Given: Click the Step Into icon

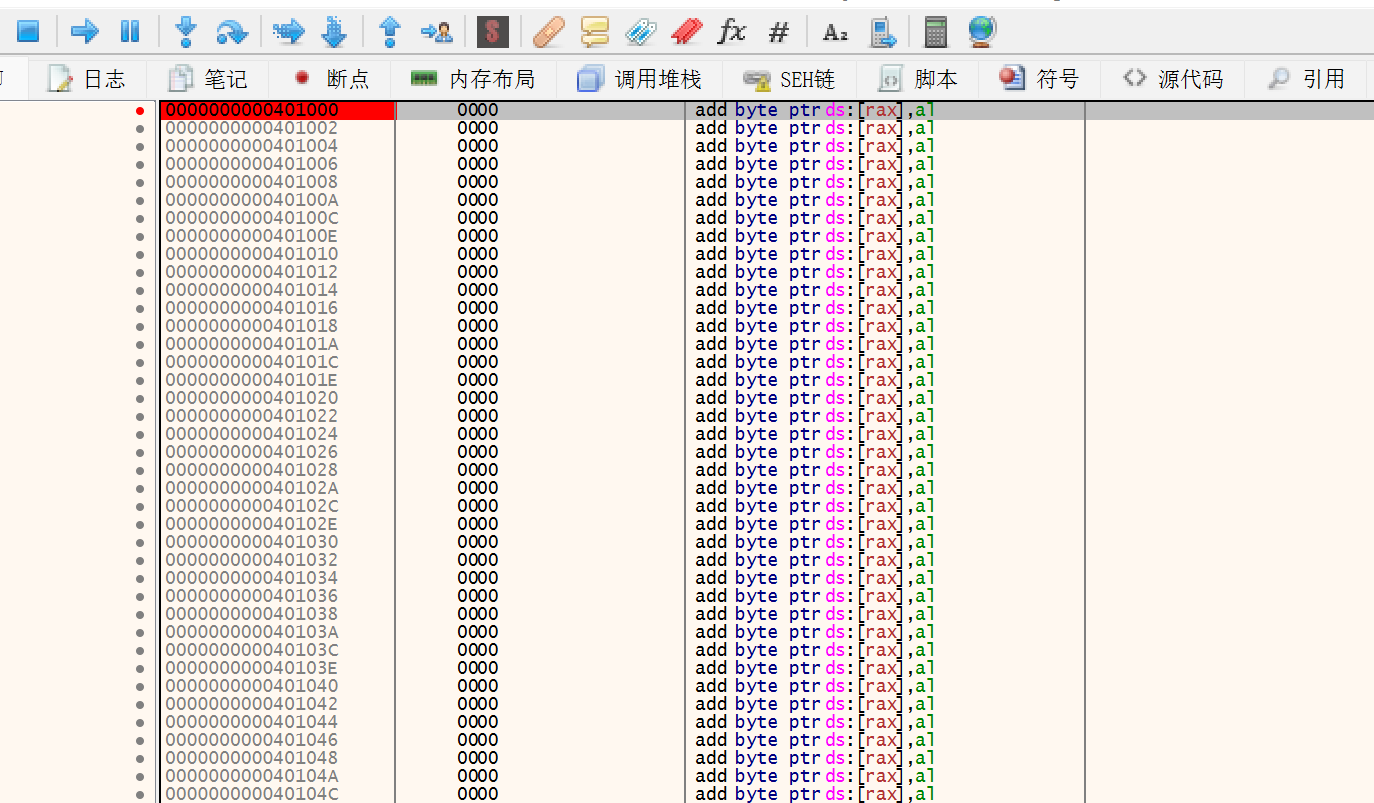Looking at the screenshot, I should [185, 32].
